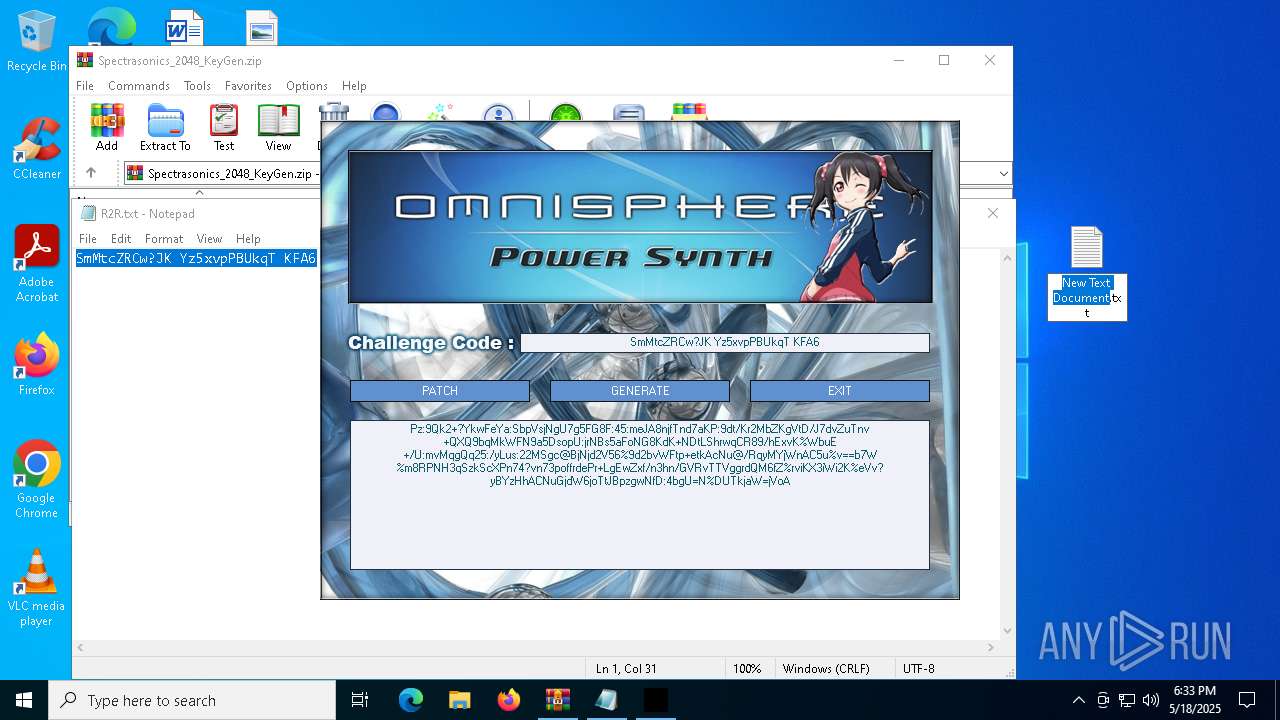Click the taskbar clock showing 6:33 PM

(x=1195, y=700)
